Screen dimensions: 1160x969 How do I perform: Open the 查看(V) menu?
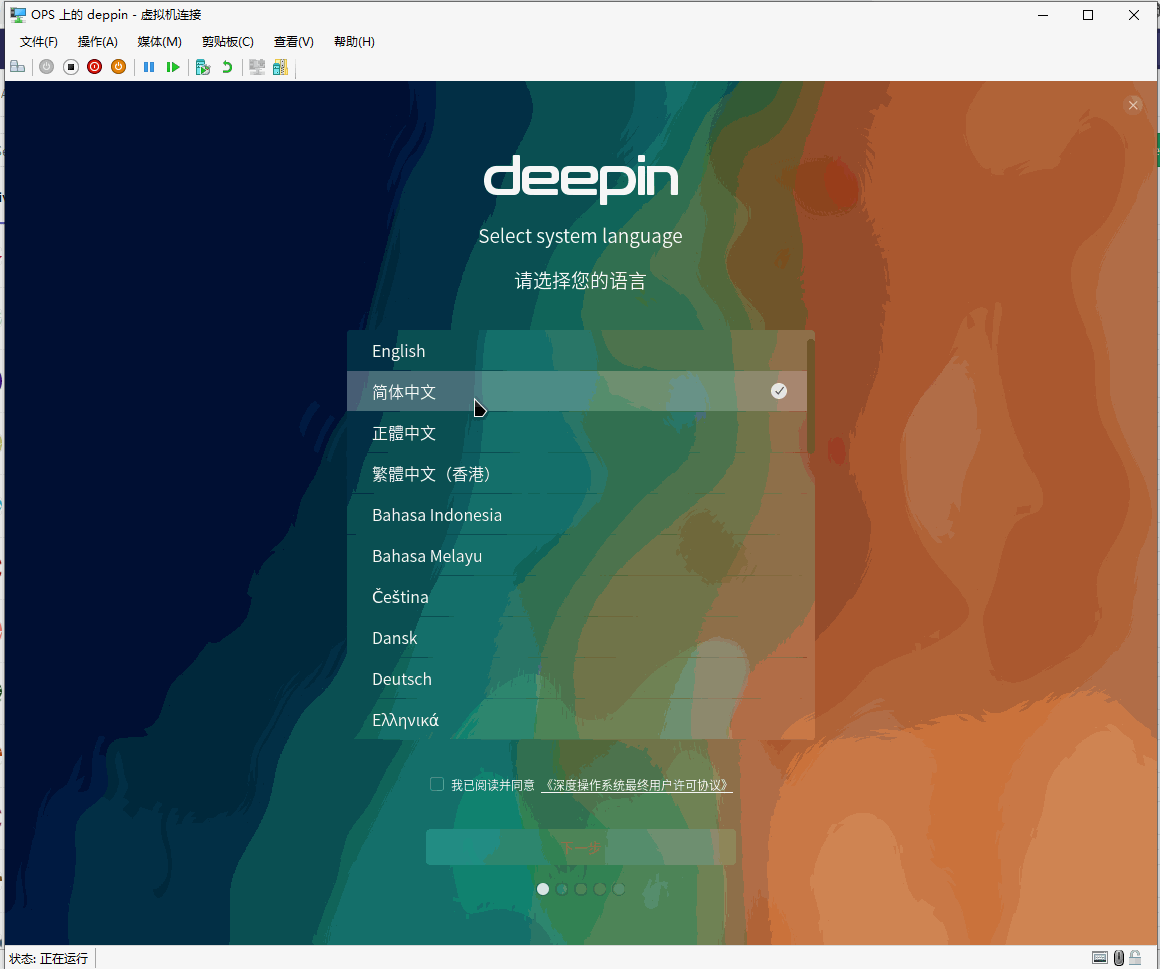click(294, 41)
